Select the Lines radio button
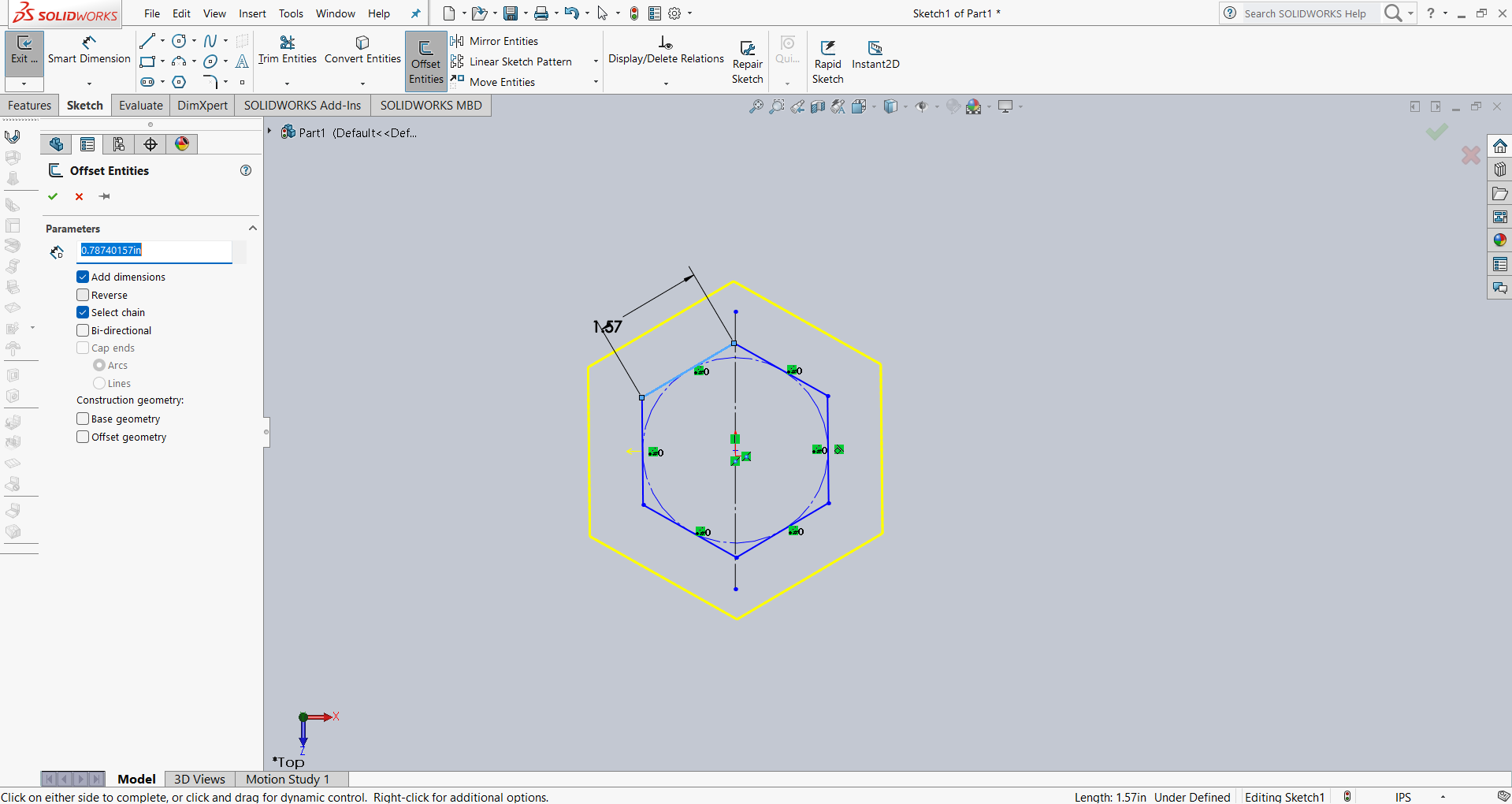 tap(99, 383)
